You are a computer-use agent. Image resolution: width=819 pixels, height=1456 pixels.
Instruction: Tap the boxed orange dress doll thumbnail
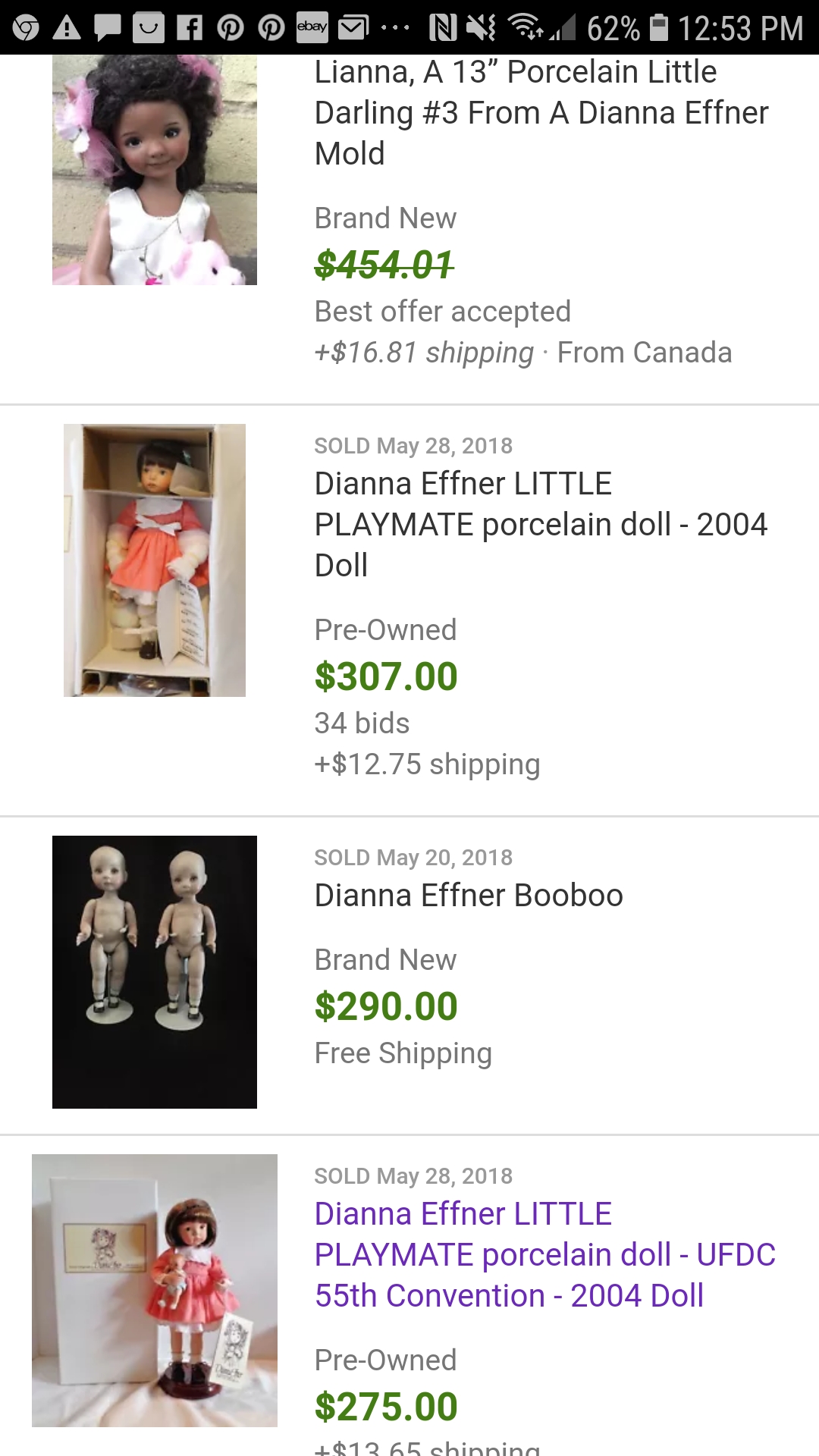click(154, 560)
